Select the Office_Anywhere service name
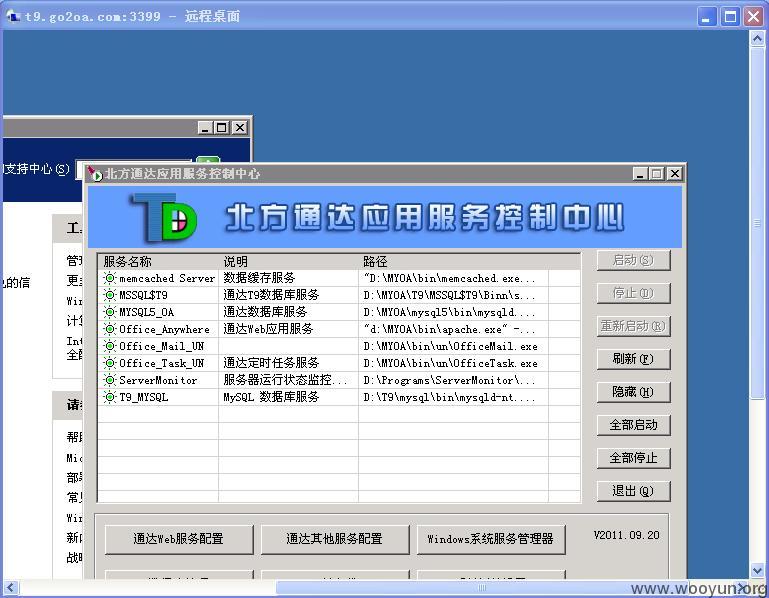This screenshot has width=769, height=598. [x=164, y=329]
